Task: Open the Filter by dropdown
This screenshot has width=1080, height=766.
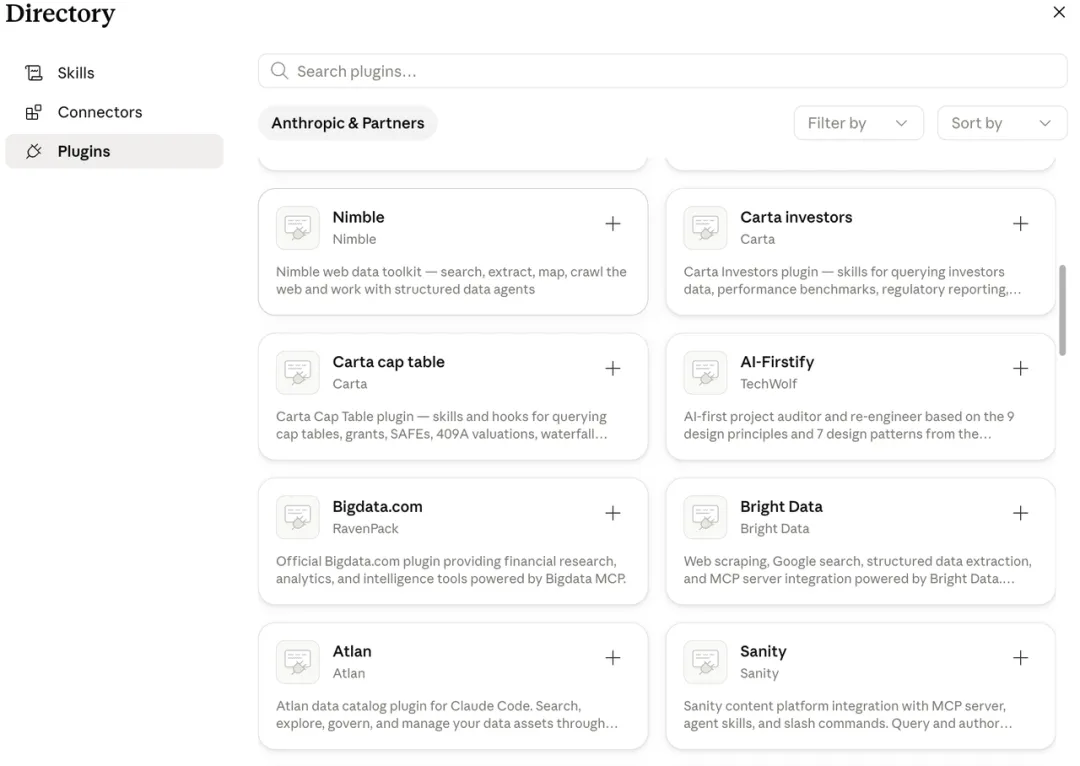Action: tap(858, 123)
